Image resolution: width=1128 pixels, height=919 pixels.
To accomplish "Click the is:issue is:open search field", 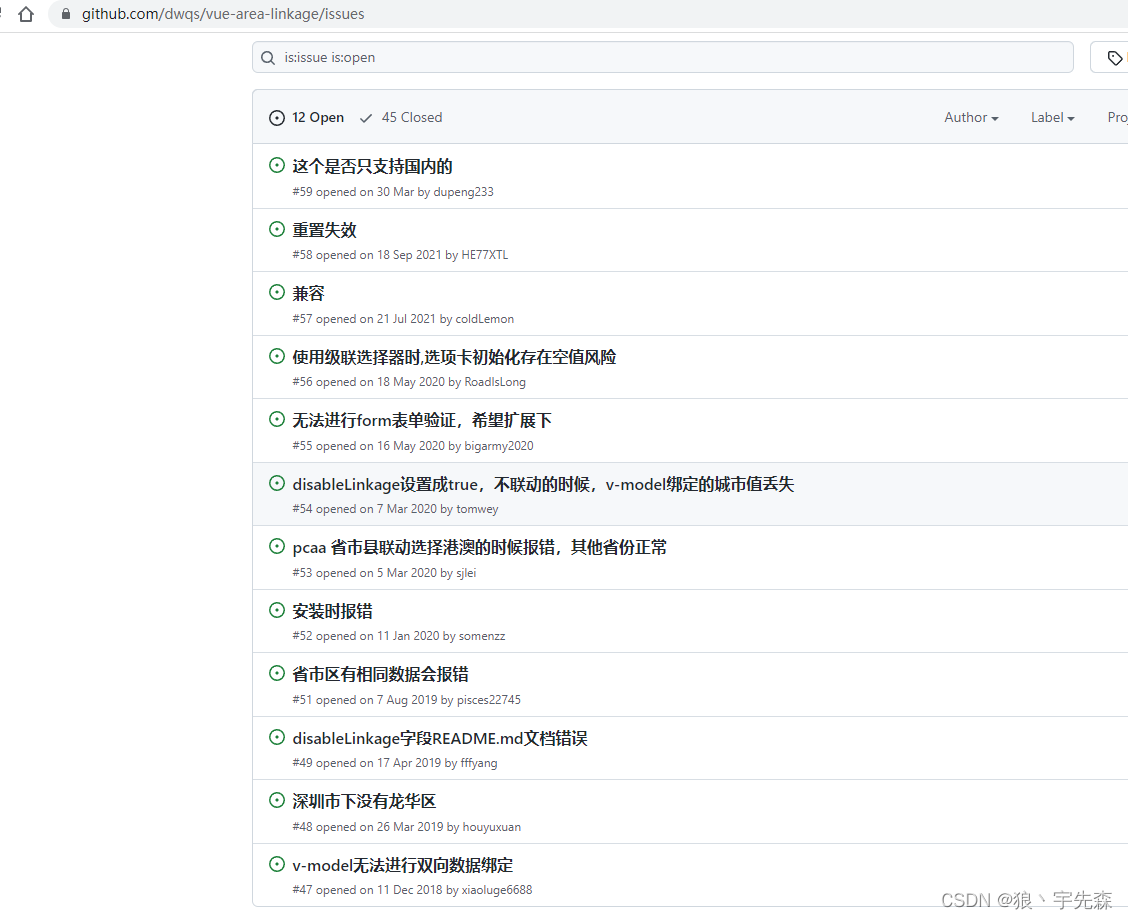I will point(662,57).
